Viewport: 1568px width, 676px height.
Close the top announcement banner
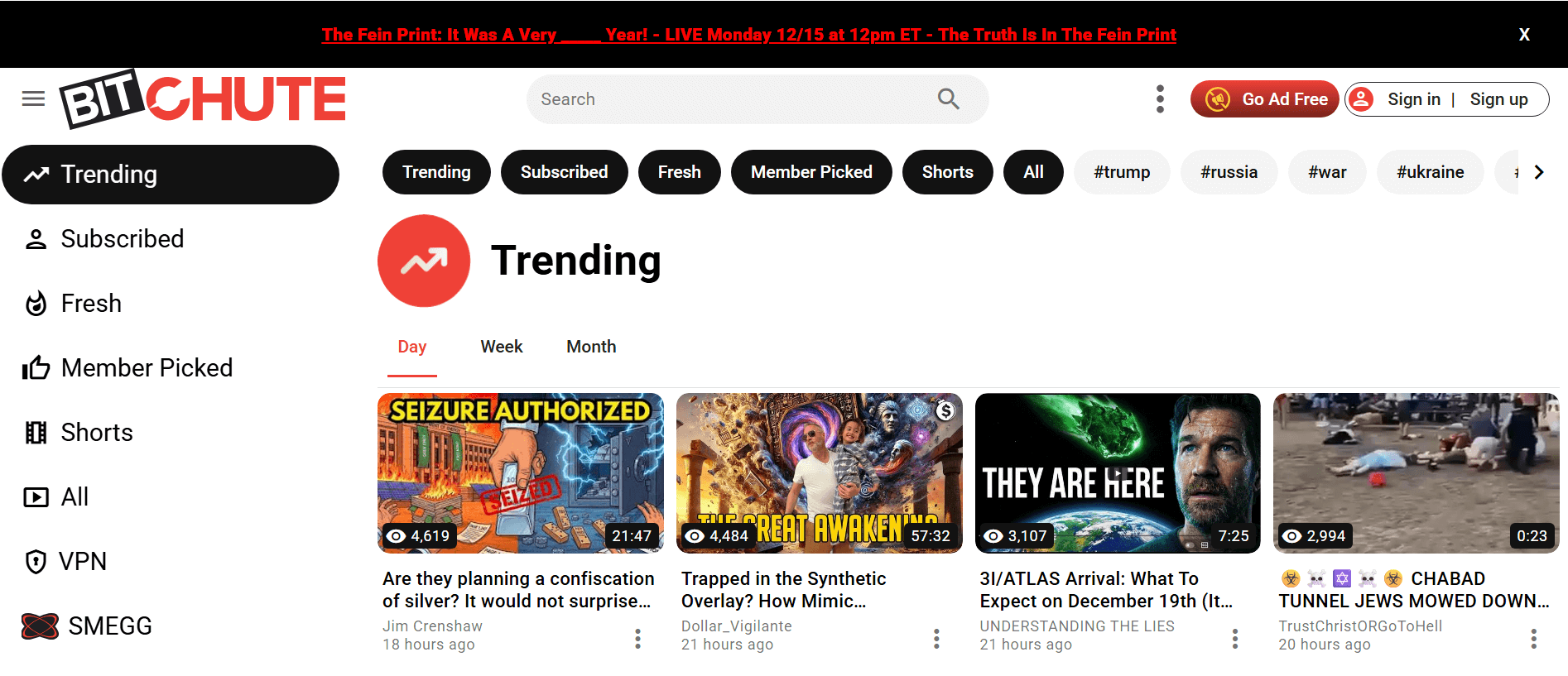click(x=1524, y=35)
